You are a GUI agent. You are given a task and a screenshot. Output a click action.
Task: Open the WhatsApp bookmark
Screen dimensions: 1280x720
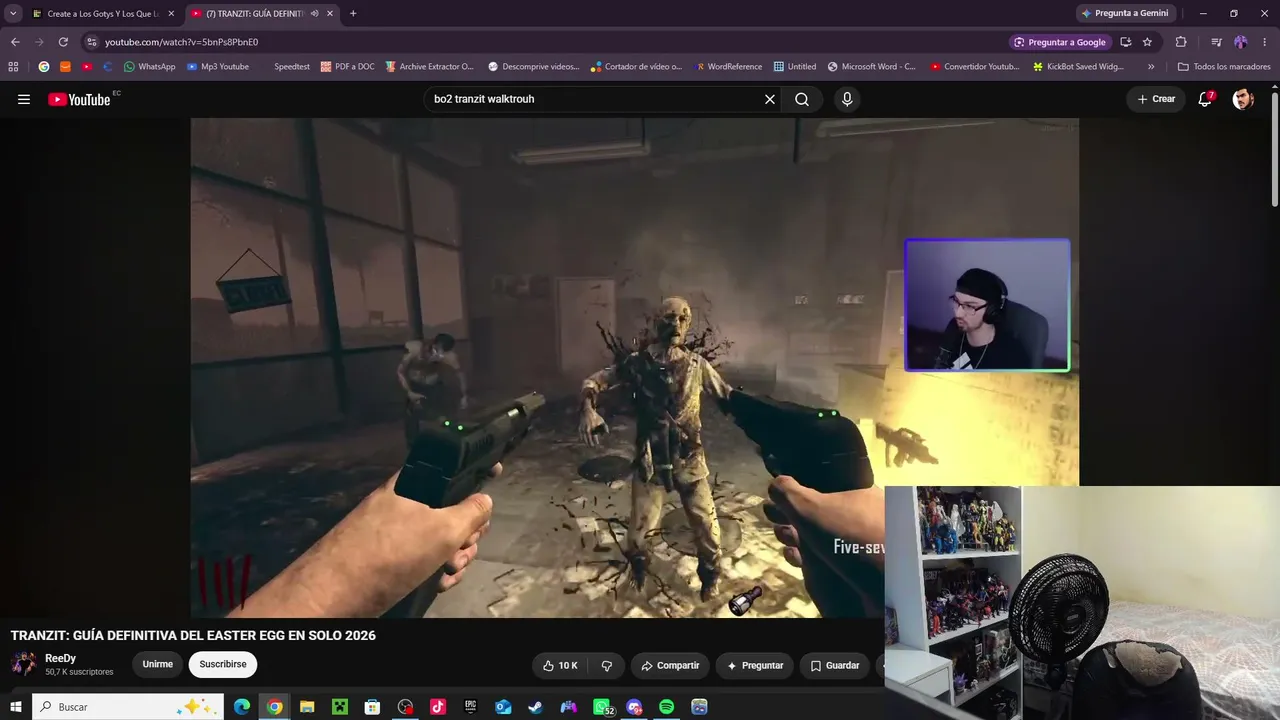tap(149, 67)
